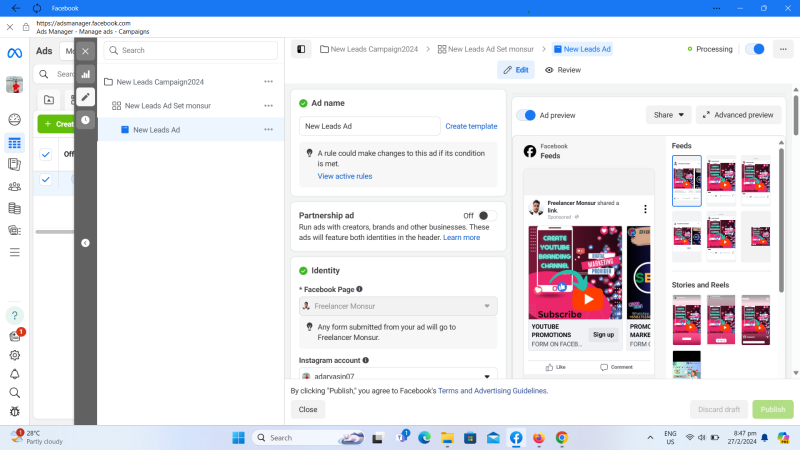The image size is (800, 450).
Task: Close the editing pane with X icon
Action: (85, 51)
